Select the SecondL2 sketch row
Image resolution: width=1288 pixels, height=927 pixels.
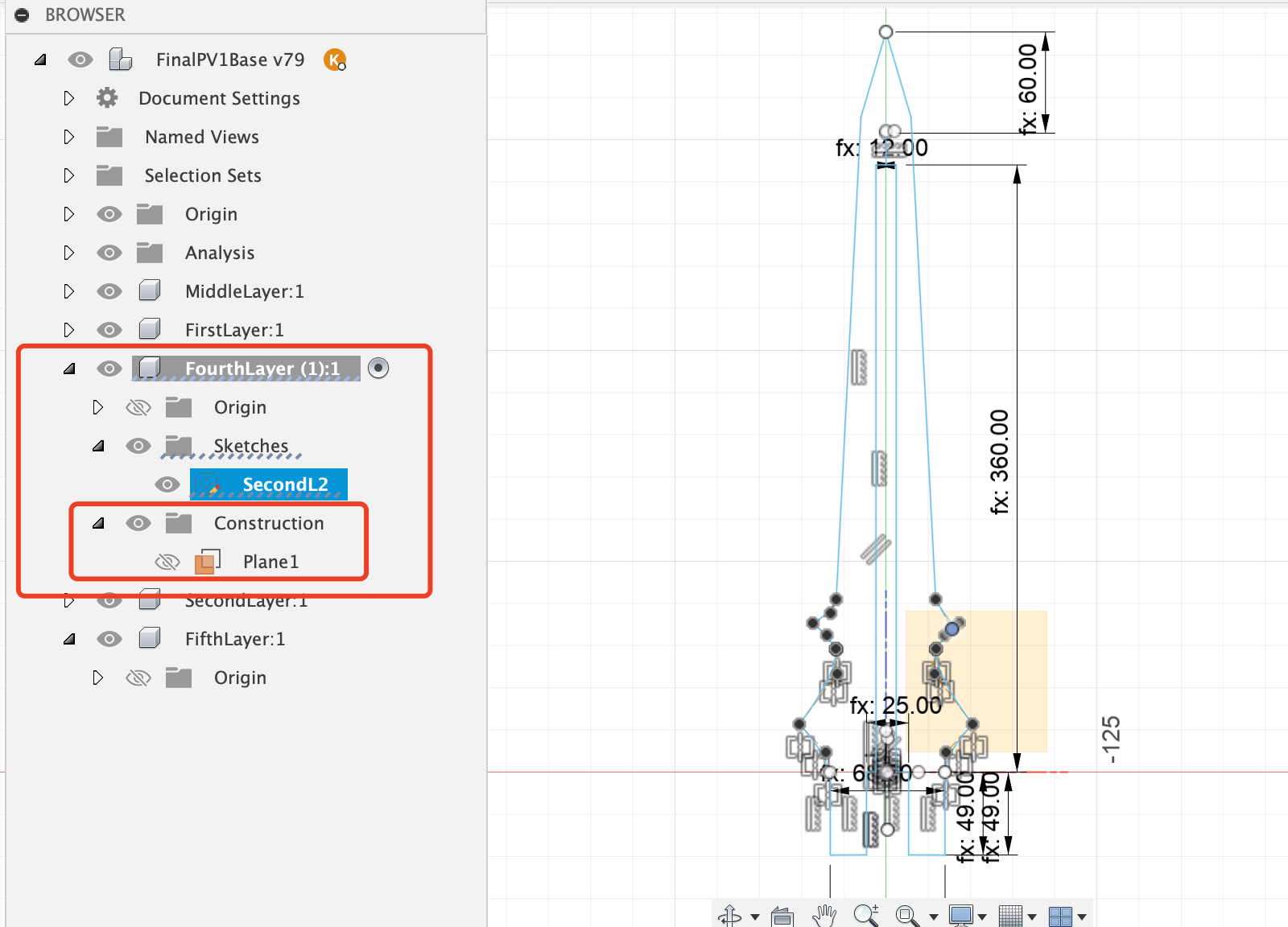(269, 484)
